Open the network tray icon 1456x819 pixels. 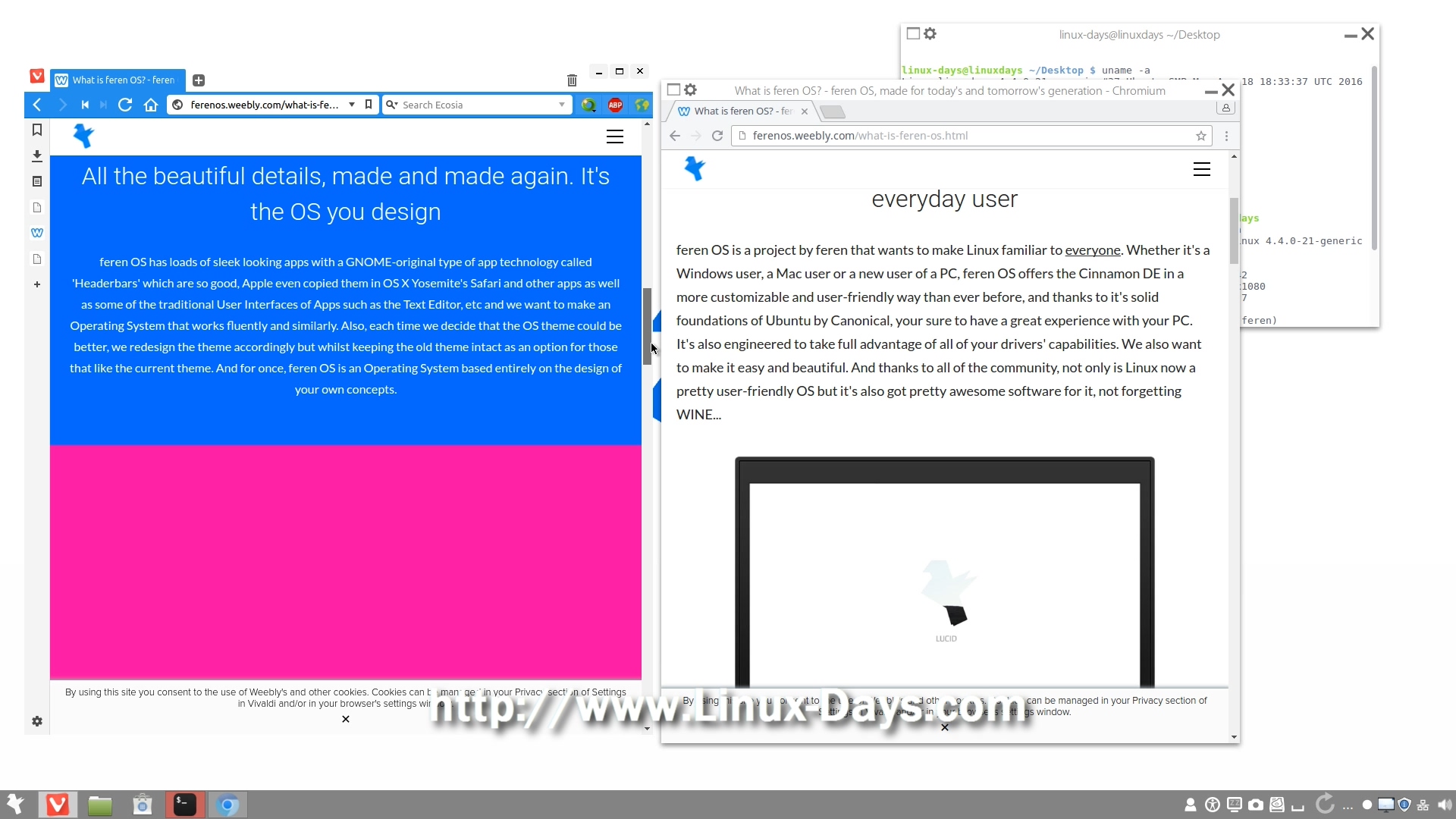coord(1423,805)
